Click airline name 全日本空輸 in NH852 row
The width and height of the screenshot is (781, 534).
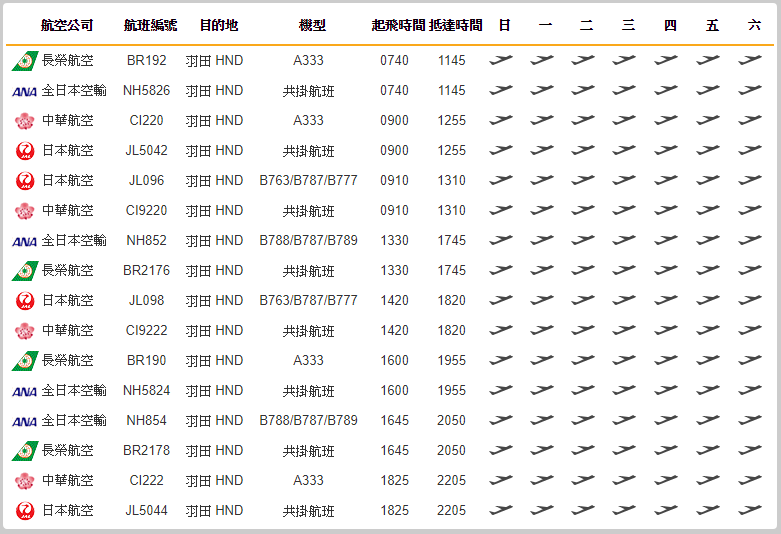pyautogui.click(x=74, y=241)
